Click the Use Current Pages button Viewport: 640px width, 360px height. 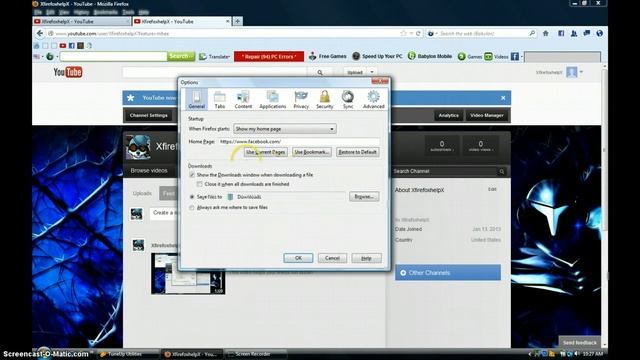[x=266, y=152]
